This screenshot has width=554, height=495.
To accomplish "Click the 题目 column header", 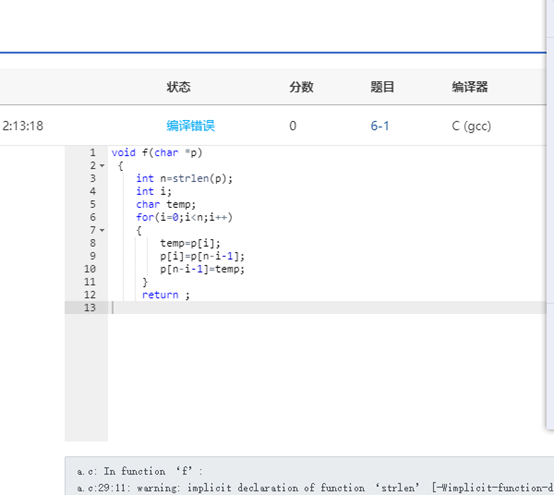I will (x=382, y=87).
